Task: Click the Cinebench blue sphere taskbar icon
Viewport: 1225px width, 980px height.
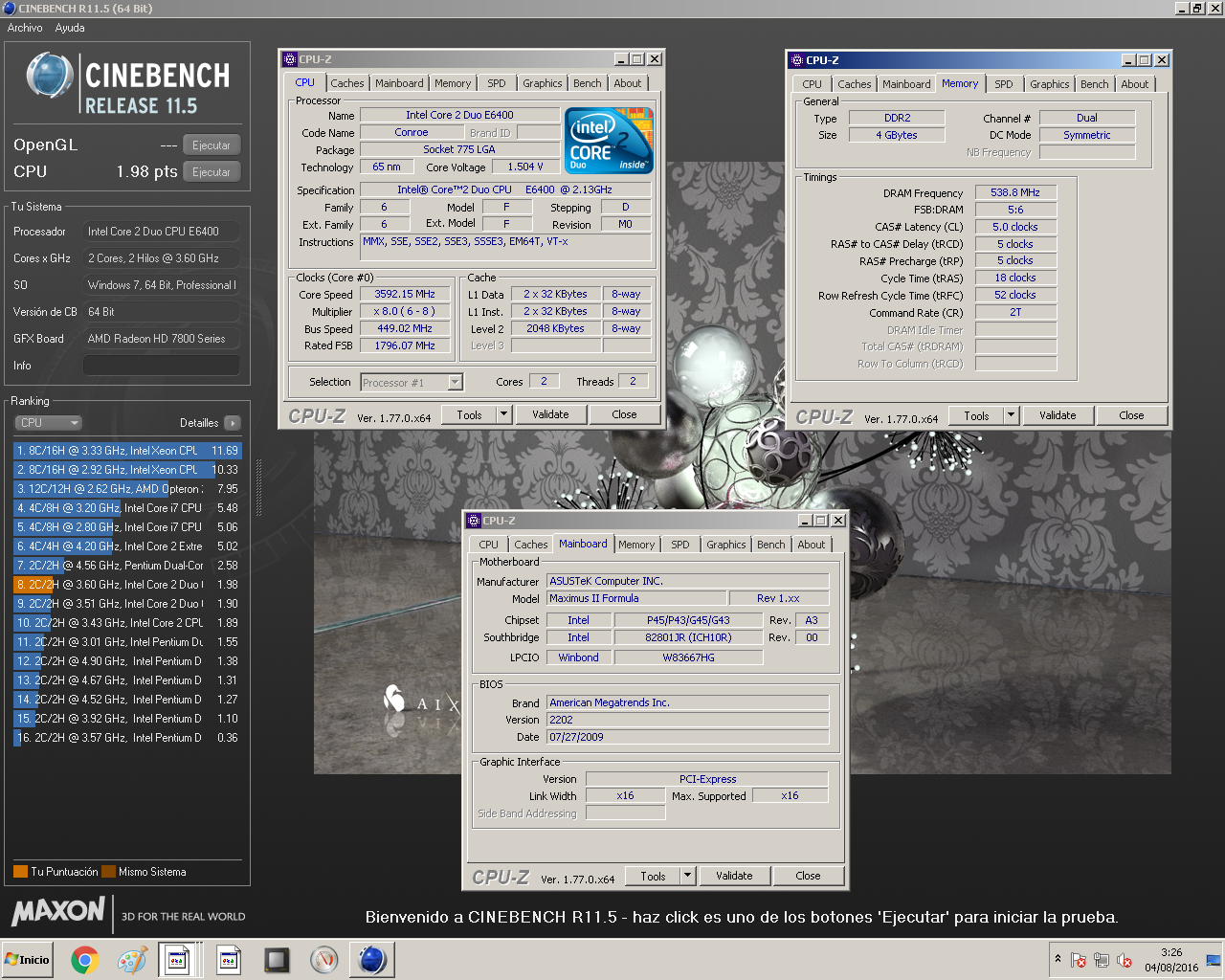Action: pyautogui.click(x=372, y=960)
